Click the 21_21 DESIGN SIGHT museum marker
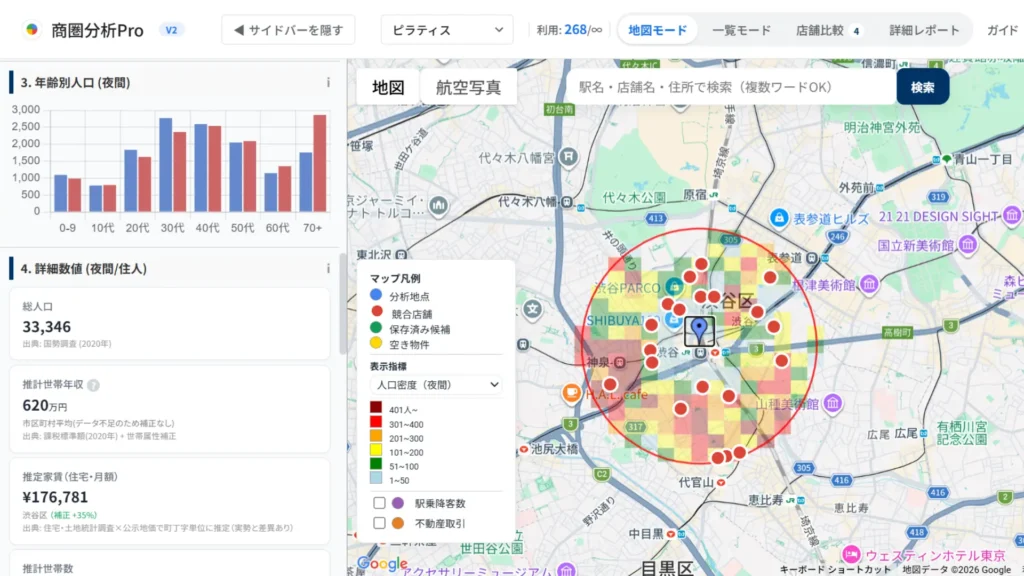 click(x=1012, y=216)
